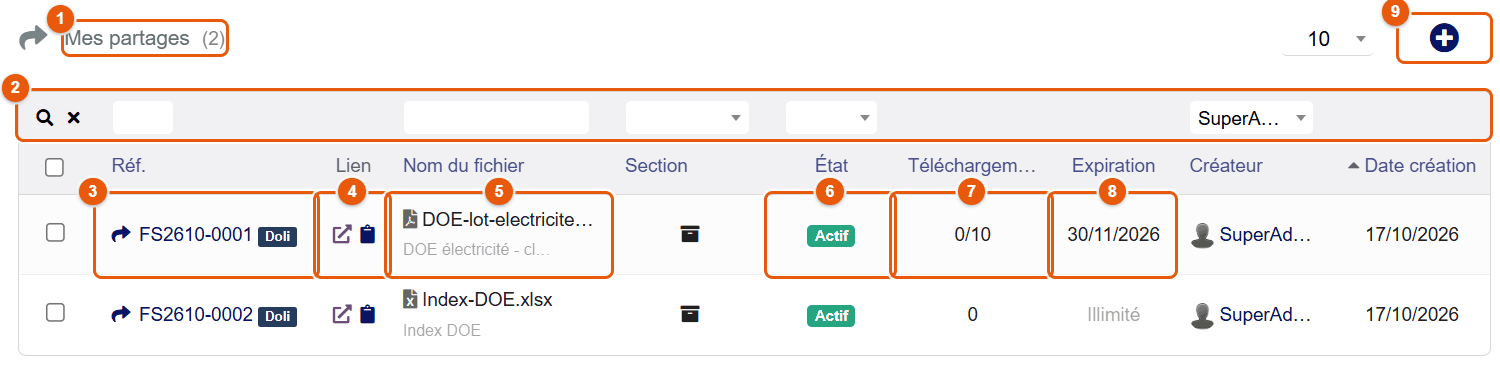Open external link icon for FS2610-0002

pyautogui.click(x=342, y=314)
